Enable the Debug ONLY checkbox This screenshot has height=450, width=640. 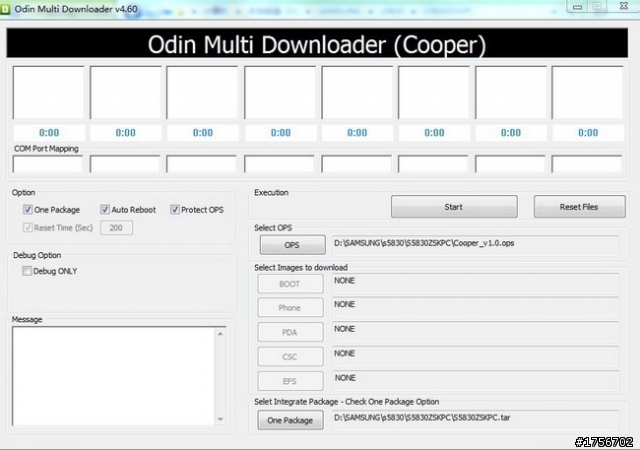point(27,271)
